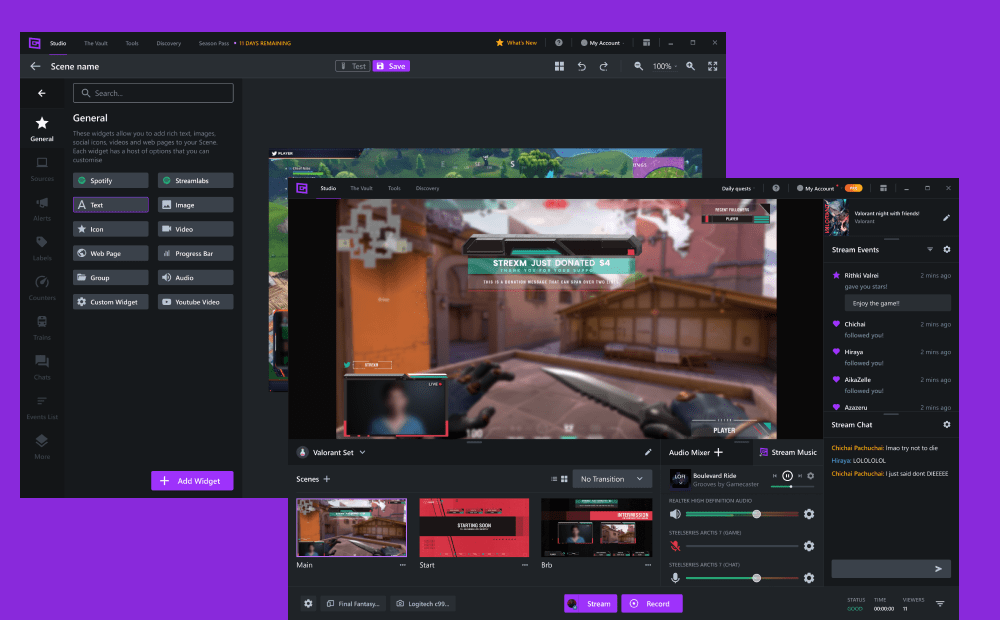The width and height of the screenshot is (1000, 620).
Task: Toggle the grid view icon in editor toolbar
Action: tap(559, 66)
